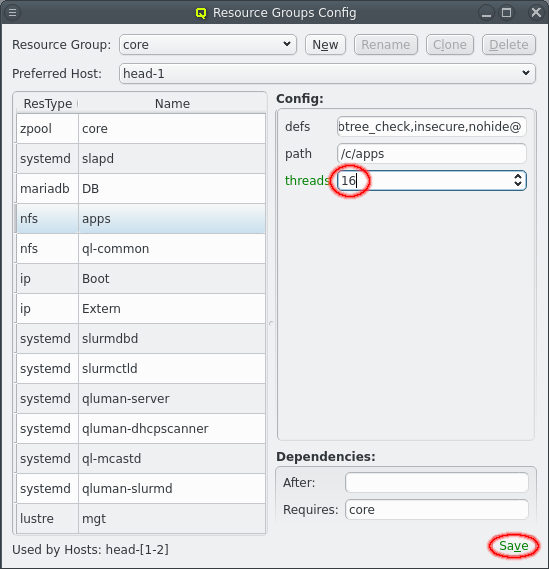This screenshot has height=569, width=549.
Task: Select the ip Boot row
Action: [141, 279]
